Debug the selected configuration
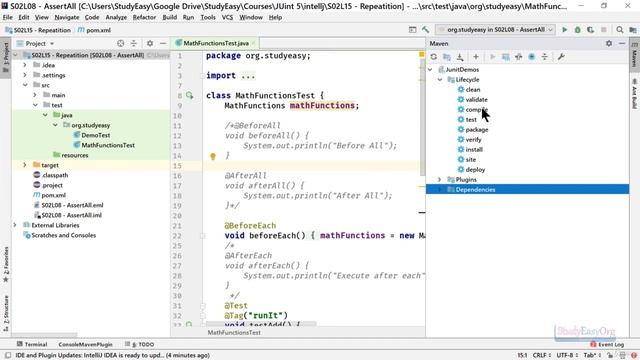The image size is (640, 360). coord(578,30)
